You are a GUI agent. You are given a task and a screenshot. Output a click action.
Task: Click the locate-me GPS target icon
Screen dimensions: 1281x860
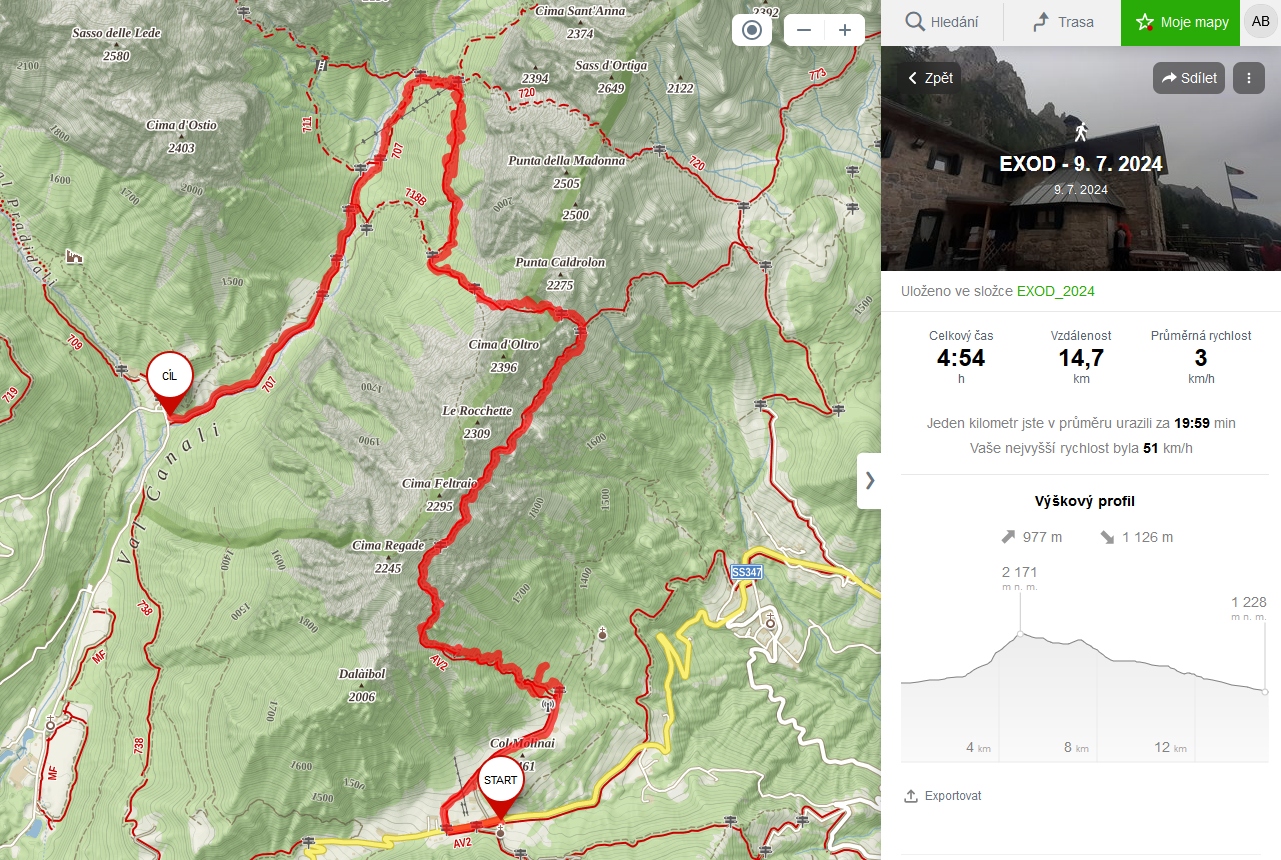pos(752,30)
